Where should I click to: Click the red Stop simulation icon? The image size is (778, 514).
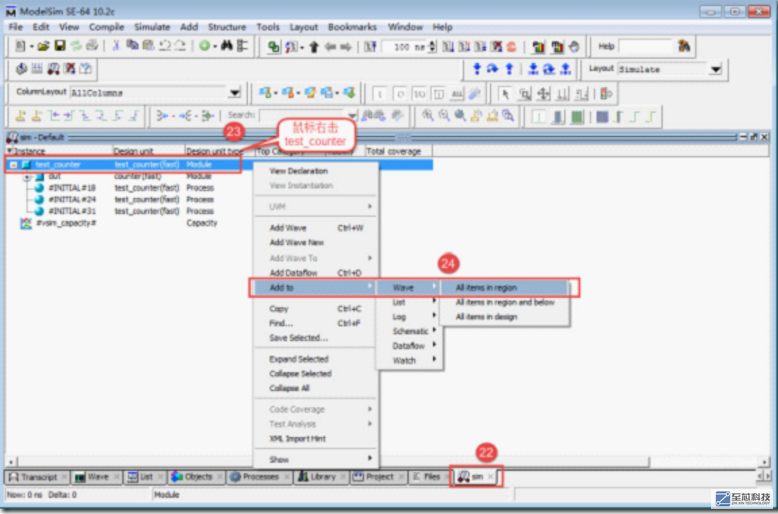[x=512, y=47]
